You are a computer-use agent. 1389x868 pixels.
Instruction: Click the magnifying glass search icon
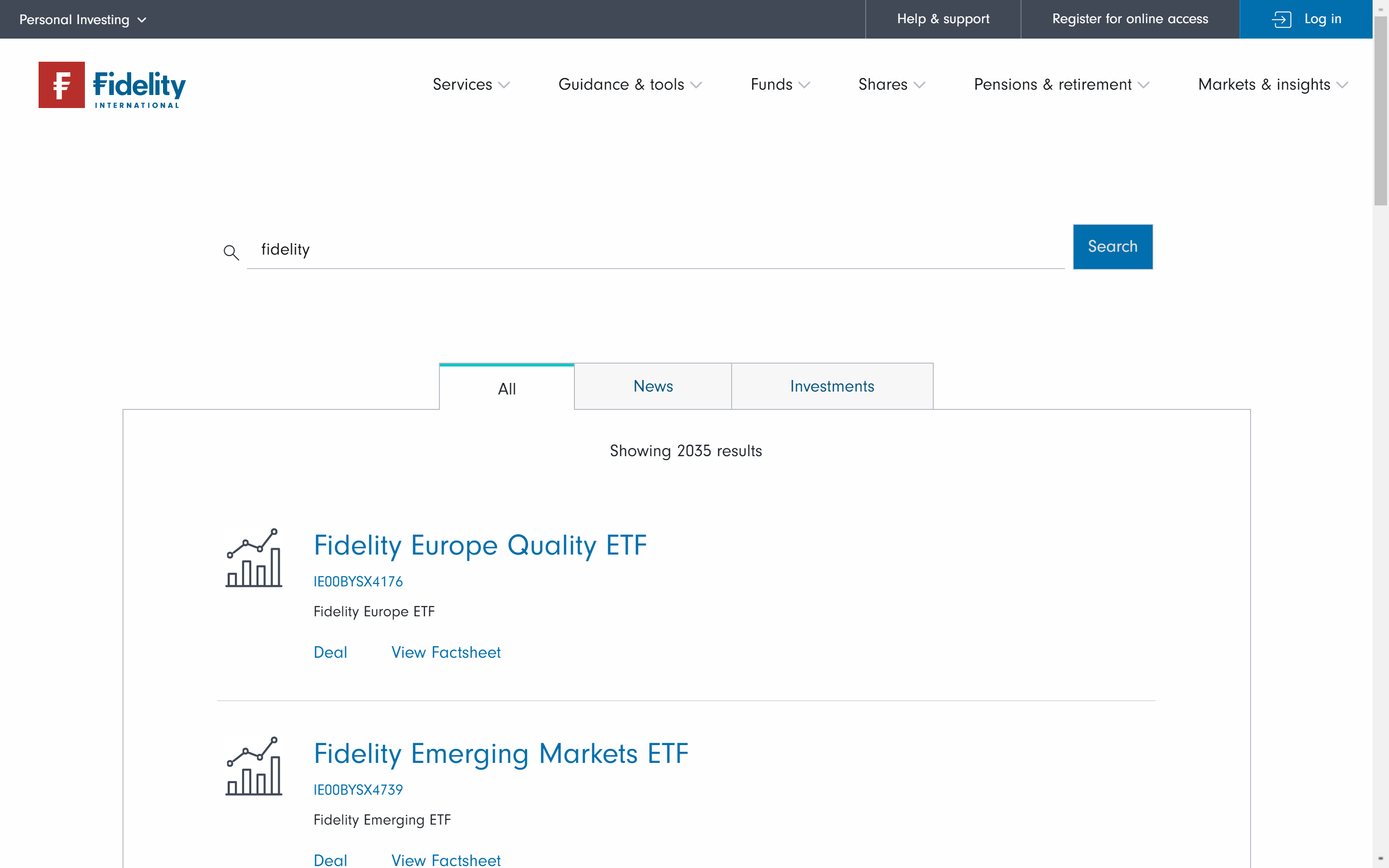click(231, 252)
